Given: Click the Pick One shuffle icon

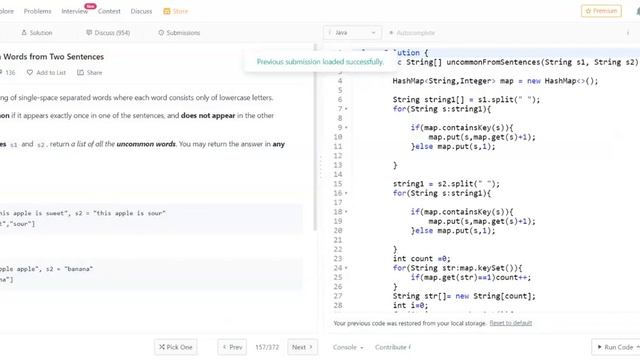Looking at the screenshot, I should click(x=162, y=347).
